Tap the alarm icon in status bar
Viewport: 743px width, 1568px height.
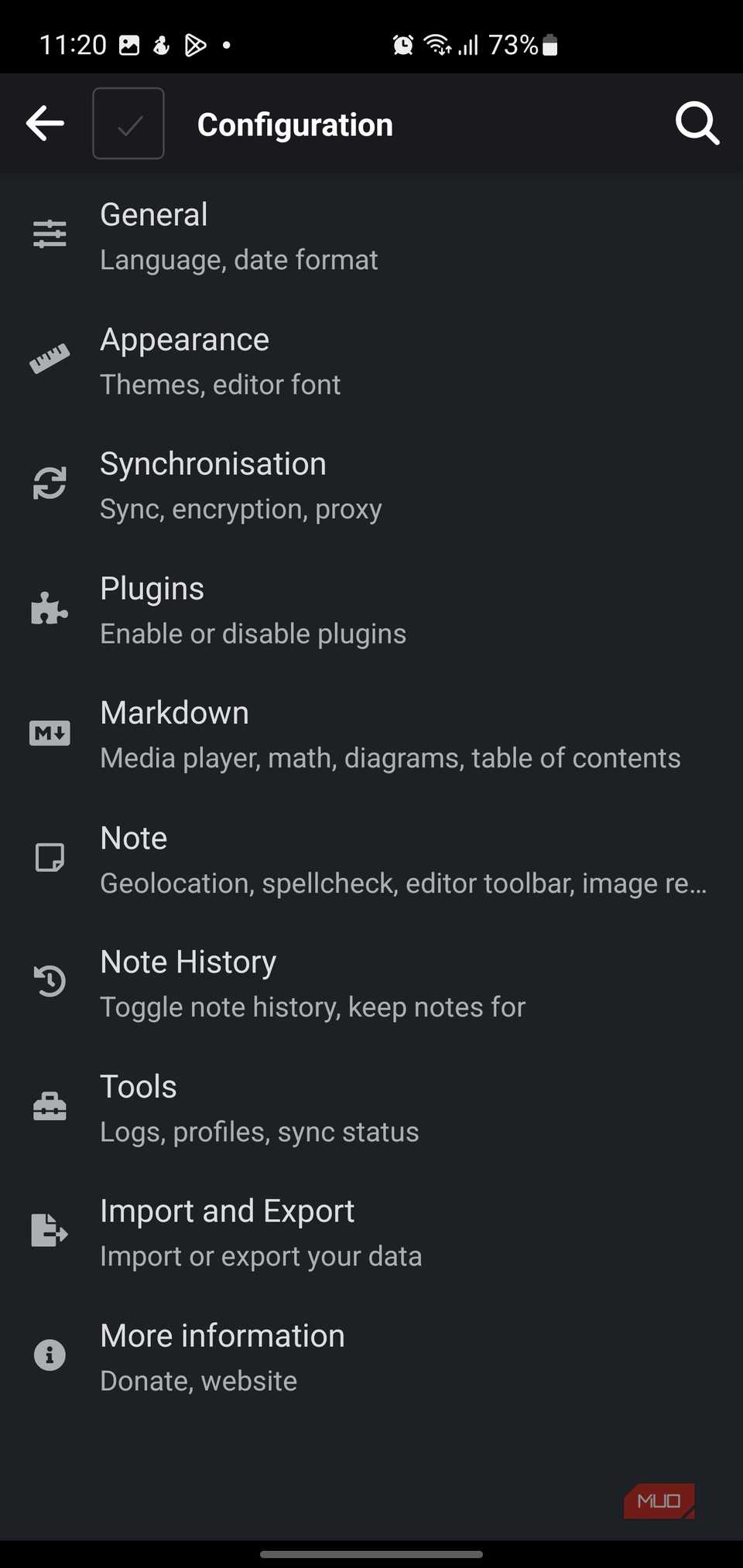402,45
